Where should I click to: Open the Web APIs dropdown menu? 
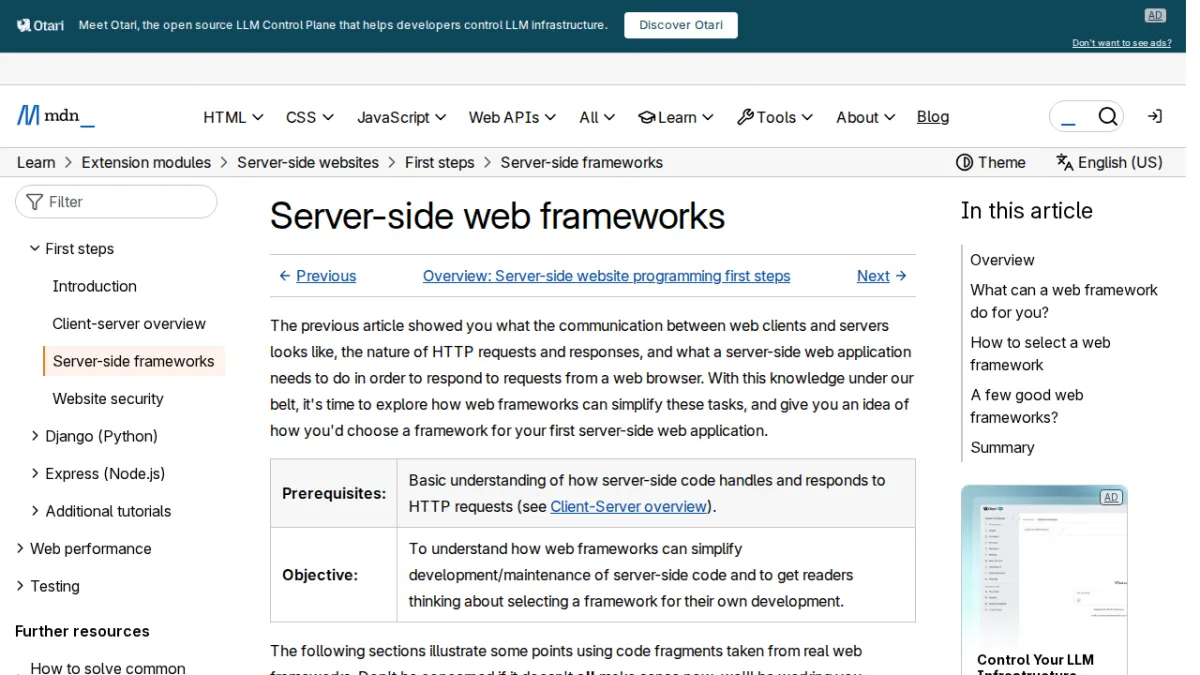click(x=512, y=117)
